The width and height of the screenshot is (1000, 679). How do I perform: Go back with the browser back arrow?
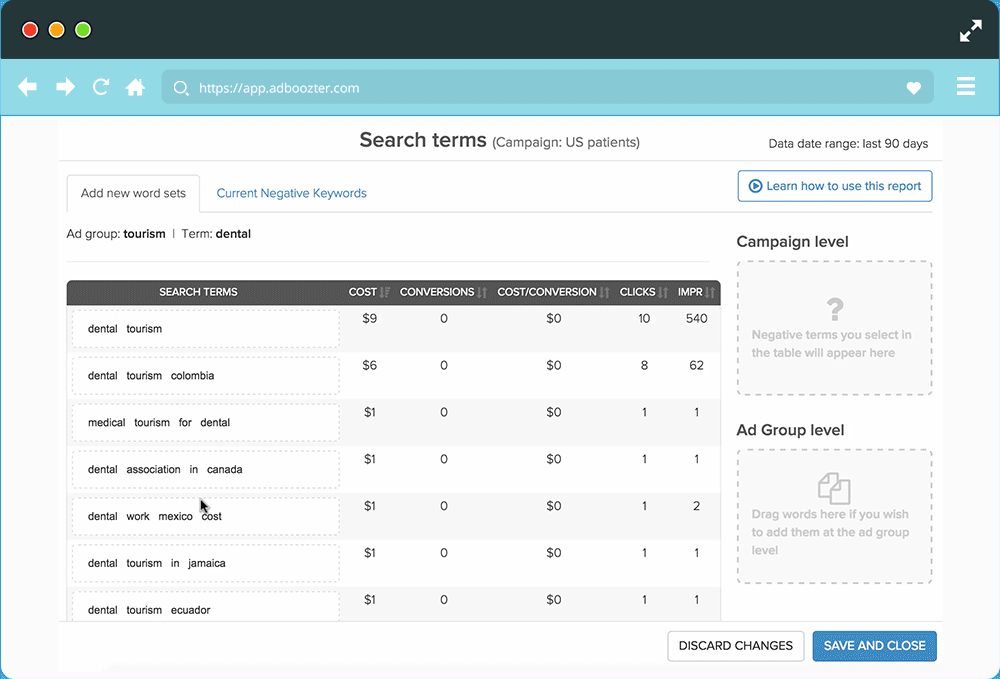(27, 87)
